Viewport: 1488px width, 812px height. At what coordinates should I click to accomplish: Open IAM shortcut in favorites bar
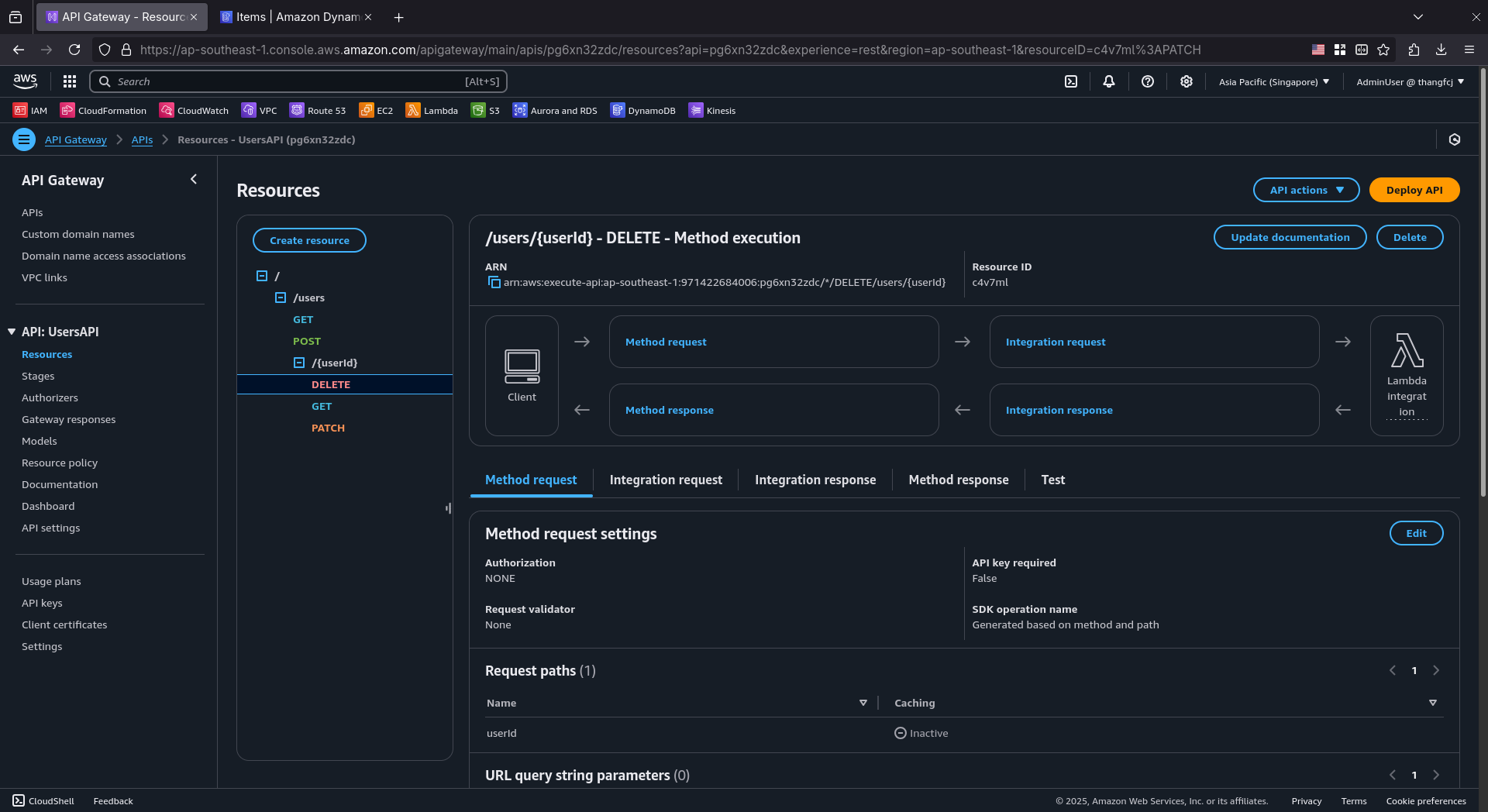tap(30, 110)
